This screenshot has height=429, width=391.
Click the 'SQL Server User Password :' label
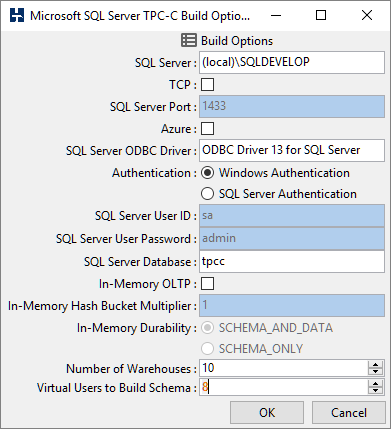(126, 239)
